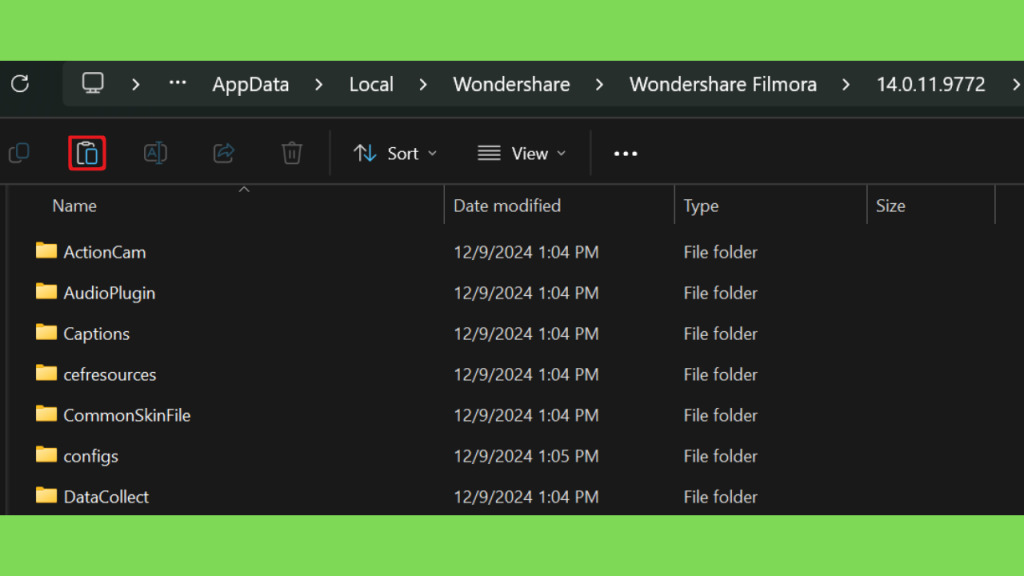
Task: Open the configs folder icon
Action: pos(46,455)
